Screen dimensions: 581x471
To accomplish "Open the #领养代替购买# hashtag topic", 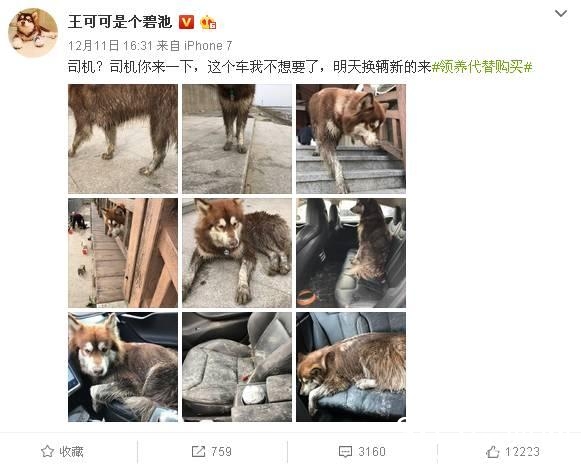I will pos(482,67).
